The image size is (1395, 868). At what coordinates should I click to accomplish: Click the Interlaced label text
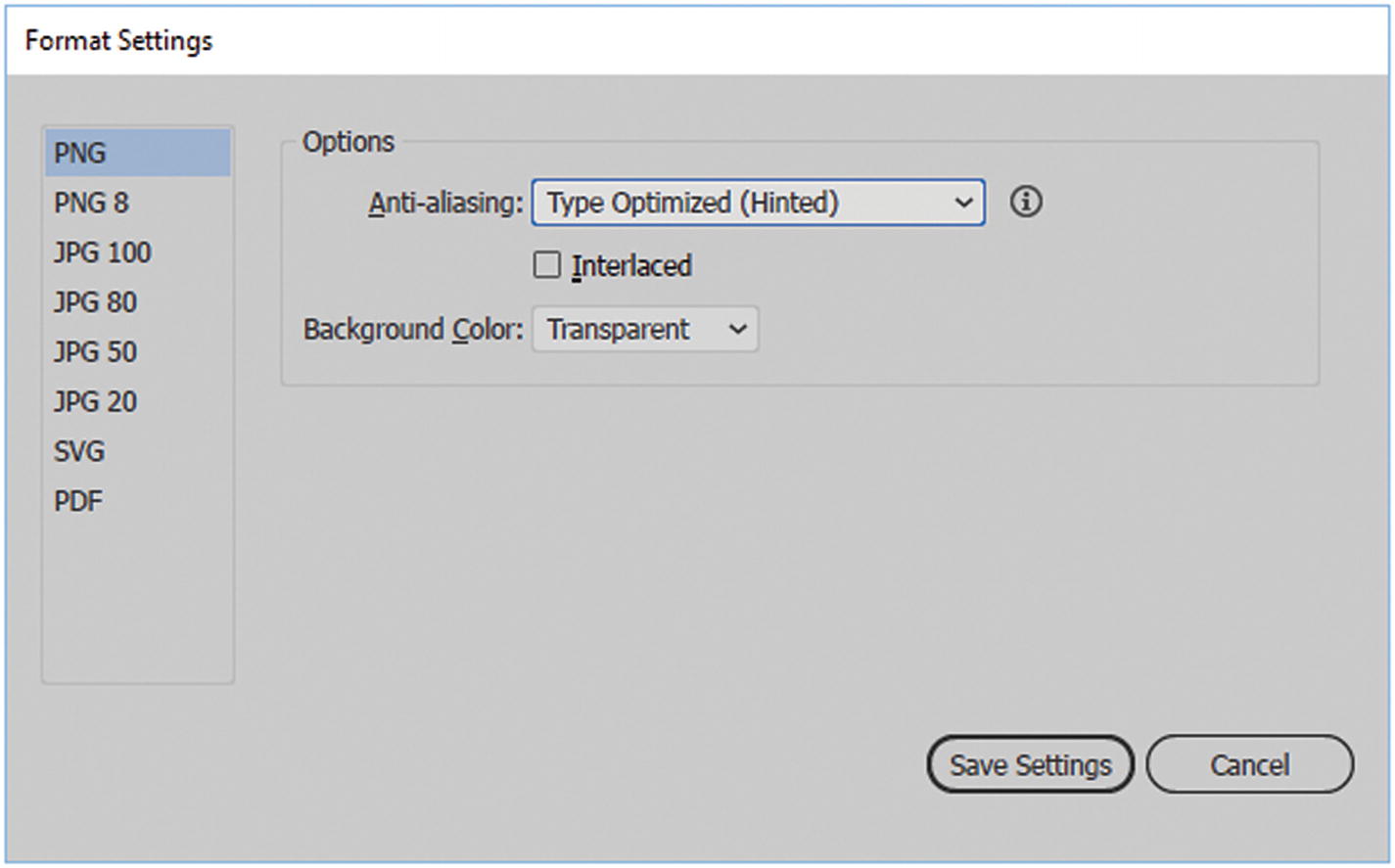pyautogui.click(x=631, y=266)
